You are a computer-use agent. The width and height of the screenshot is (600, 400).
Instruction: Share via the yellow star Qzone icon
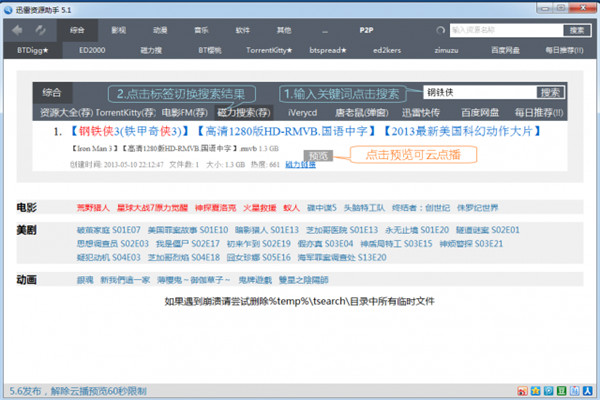click(535, 391)
